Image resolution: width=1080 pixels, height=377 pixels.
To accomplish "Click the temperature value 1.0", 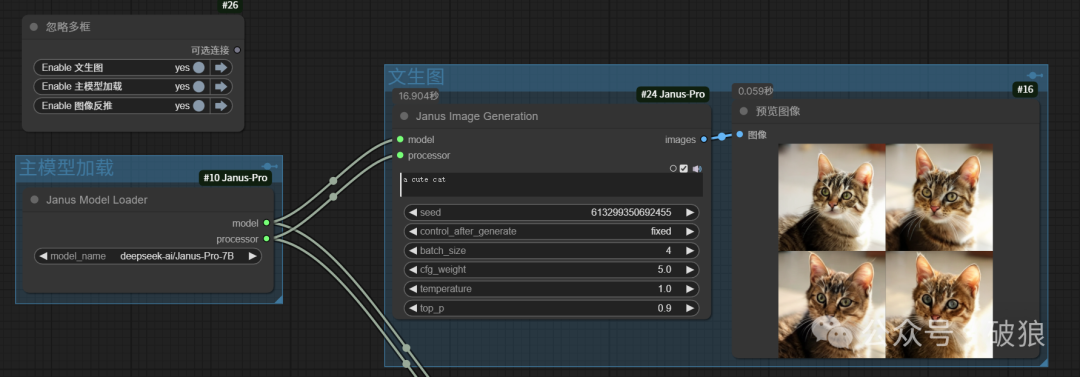I will 664,289.
